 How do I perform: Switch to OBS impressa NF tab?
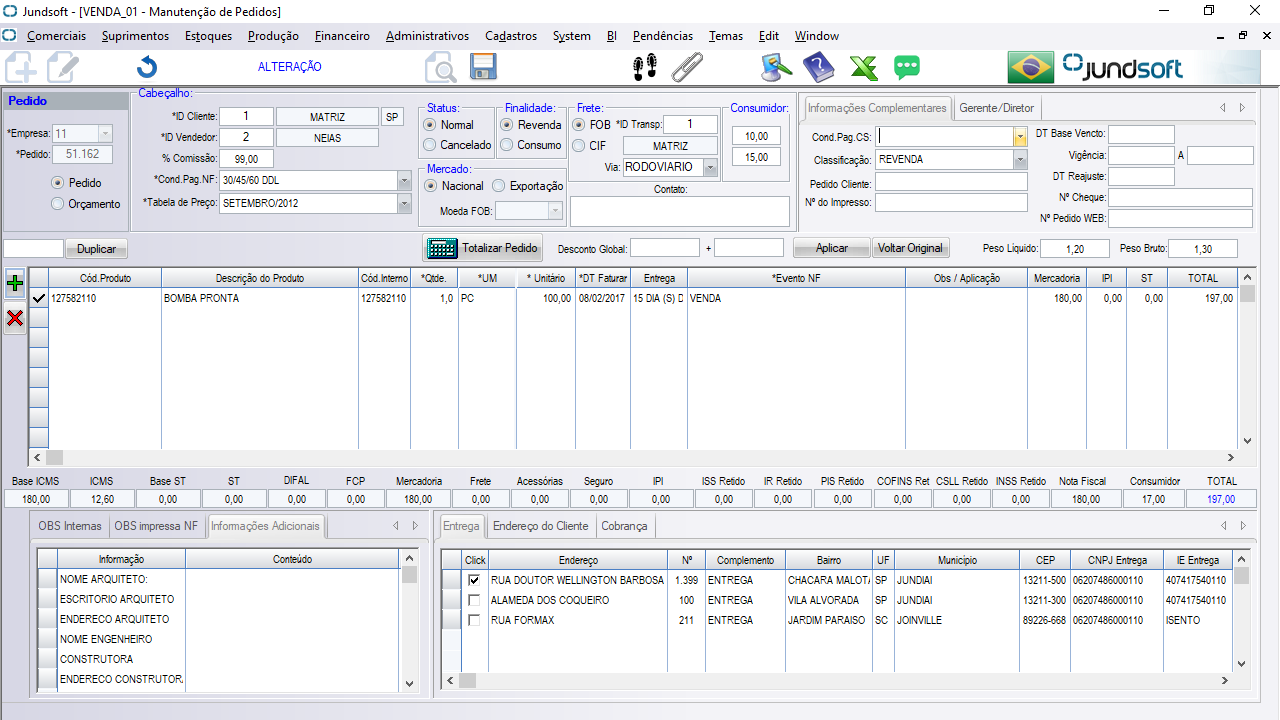pyautogui.click(x=156, y=526)
